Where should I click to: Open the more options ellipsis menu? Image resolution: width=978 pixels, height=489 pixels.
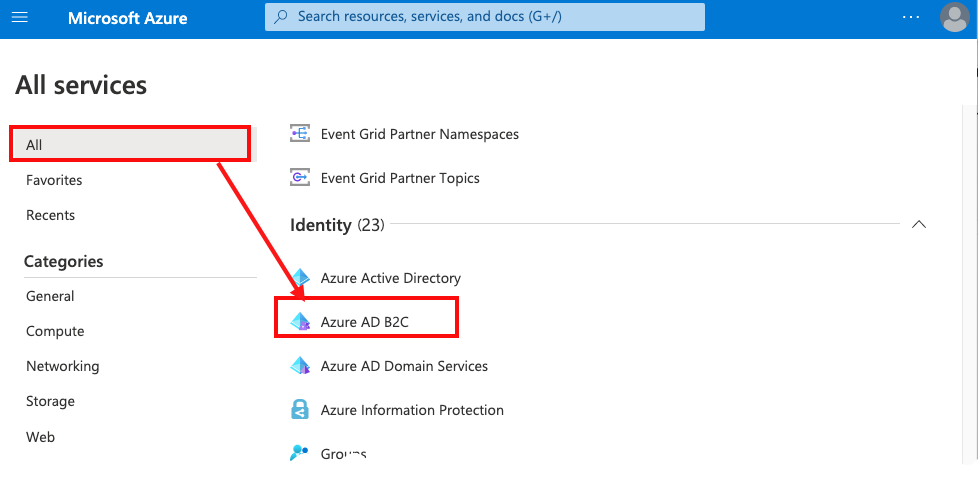click(910, 18)
